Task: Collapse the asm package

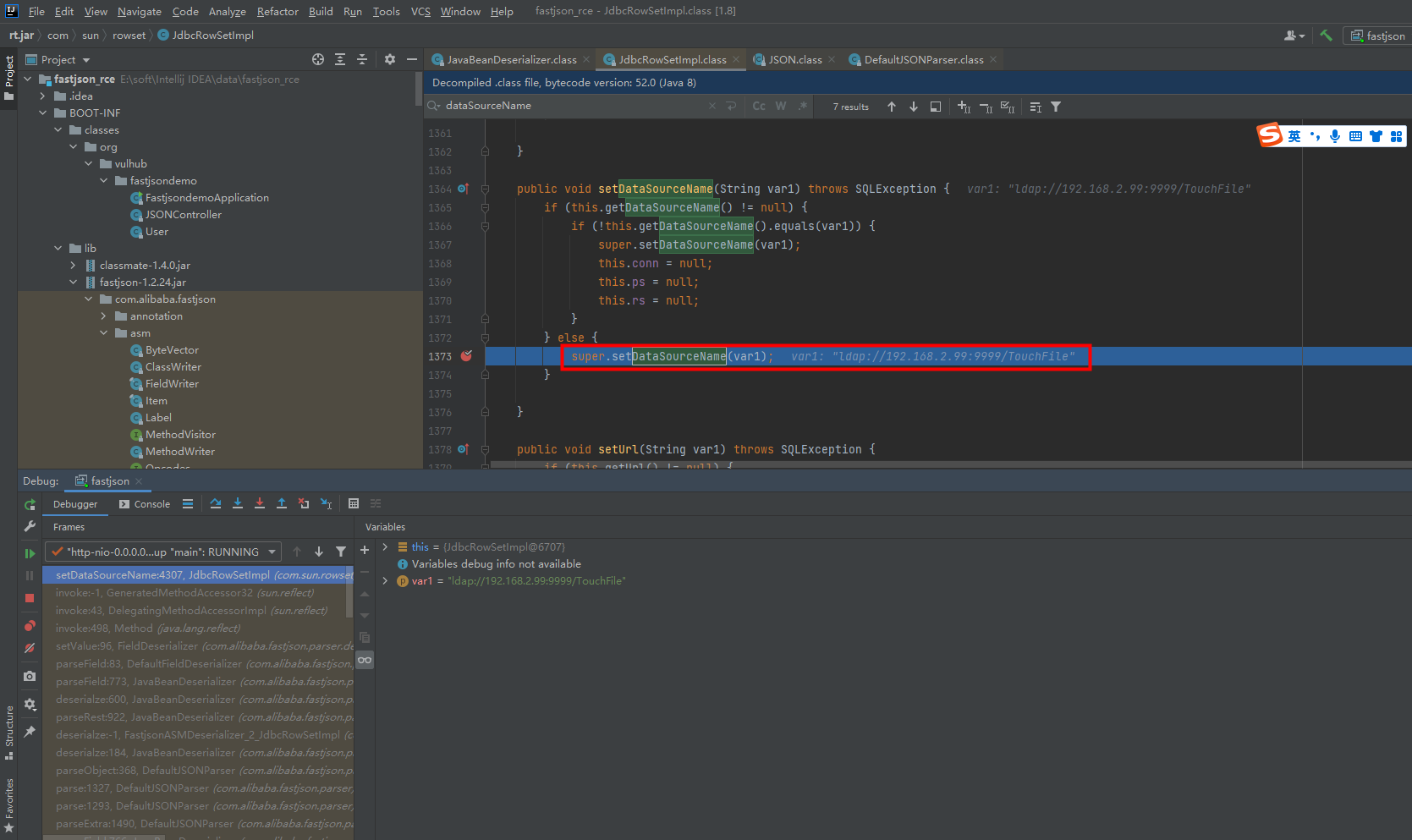Action: [x=104, y=333]
